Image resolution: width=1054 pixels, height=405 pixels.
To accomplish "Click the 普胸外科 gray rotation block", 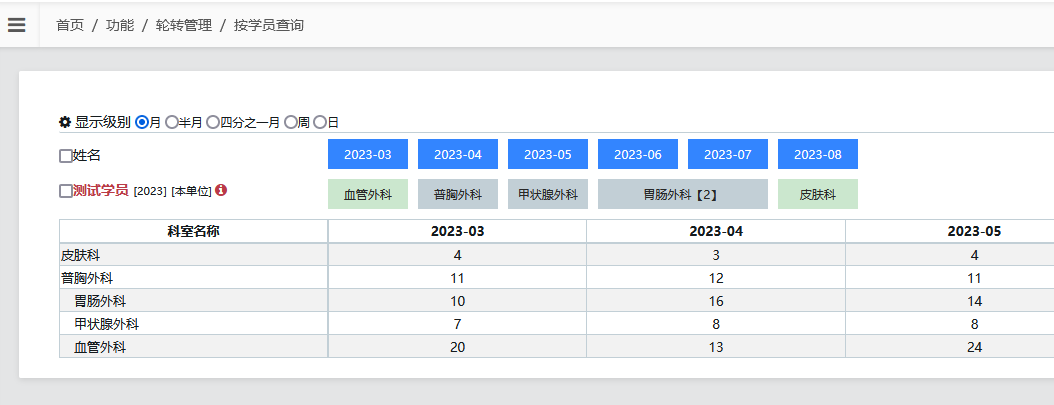I will (x=458, y=194).
